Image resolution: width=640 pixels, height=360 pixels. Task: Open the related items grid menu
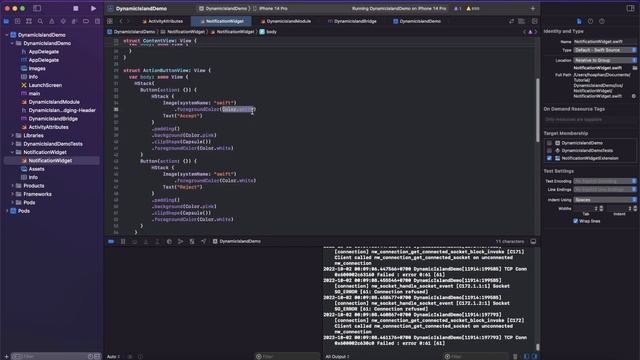pyautogui.click(x=110, y=21)
